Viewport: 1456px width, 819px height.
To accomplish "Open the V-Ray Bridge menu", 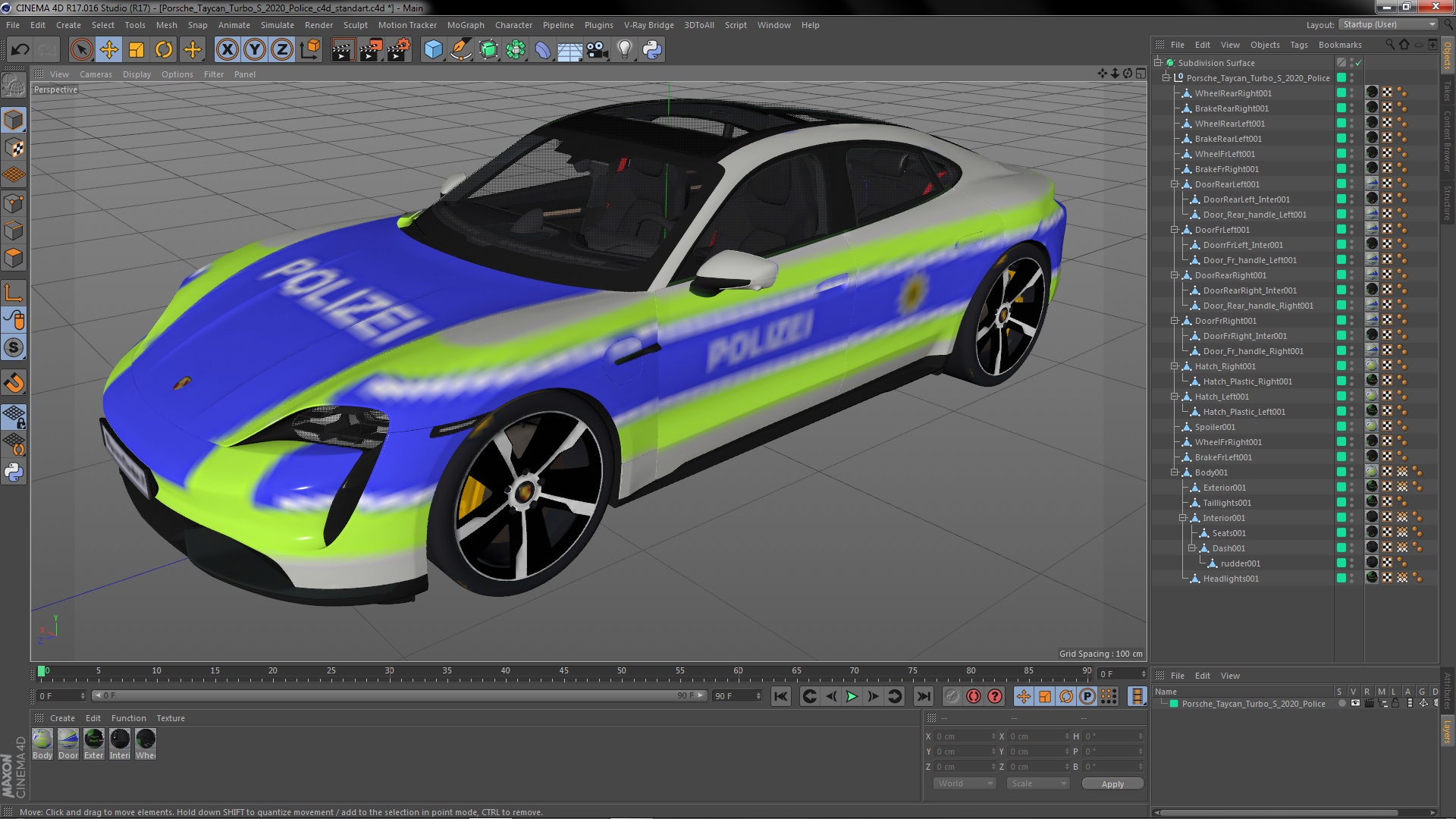I will (648, 25).
